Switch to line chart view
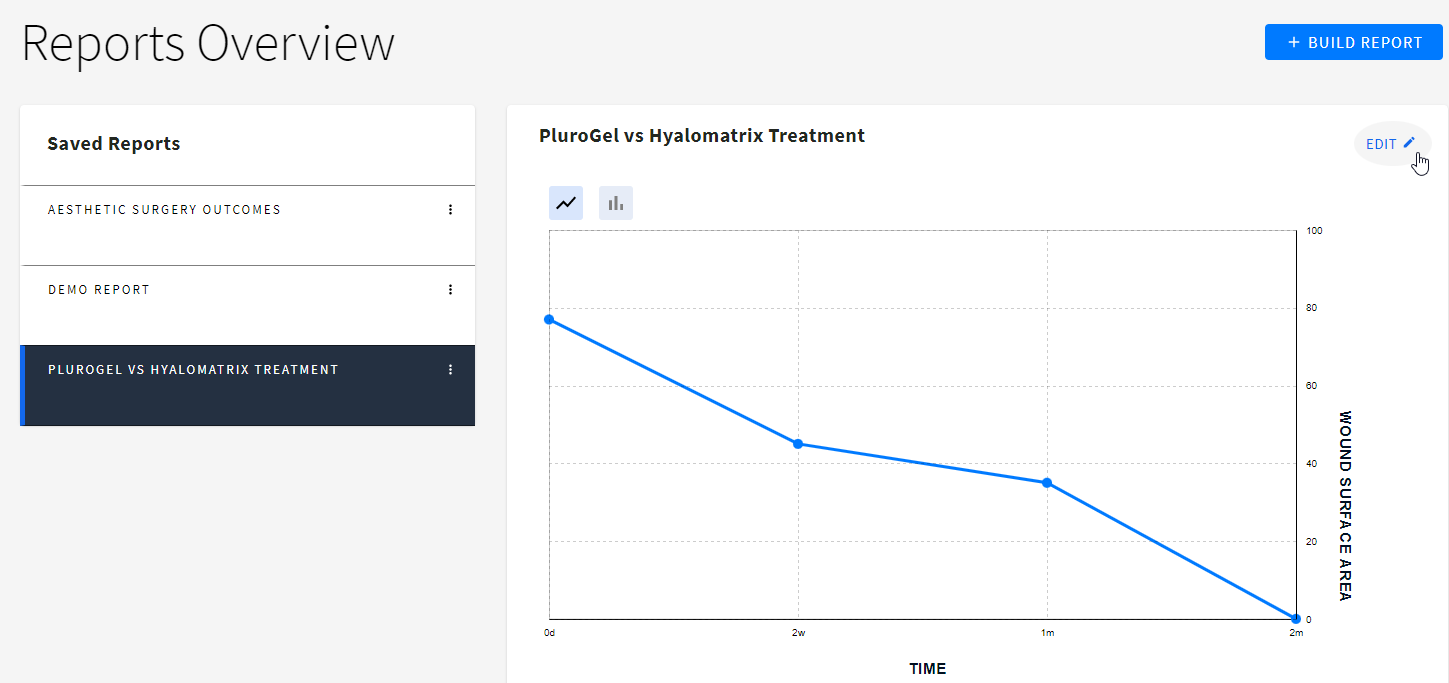The image size is (1449, 683). tap(566, 203)
